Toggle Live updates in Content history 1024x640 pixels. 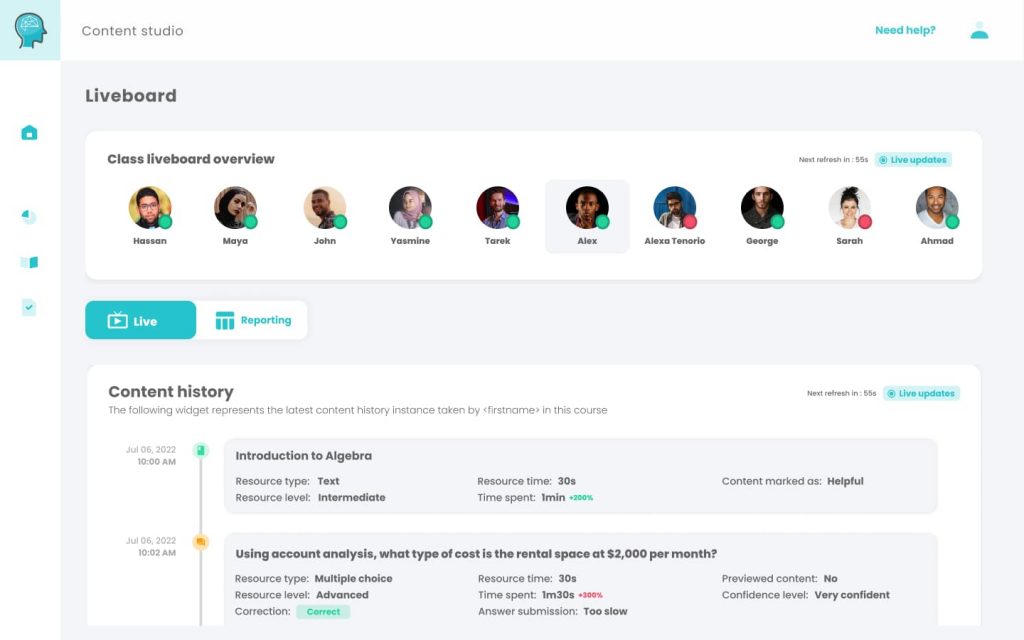[921, 393]
